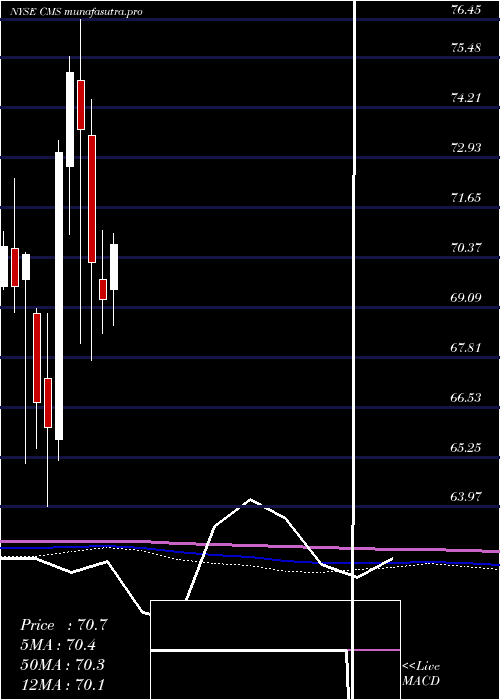Viewport: 500px width, 700px height.
Task: Click the 65.25 price axis label
Action: click(x=466, y=447)
